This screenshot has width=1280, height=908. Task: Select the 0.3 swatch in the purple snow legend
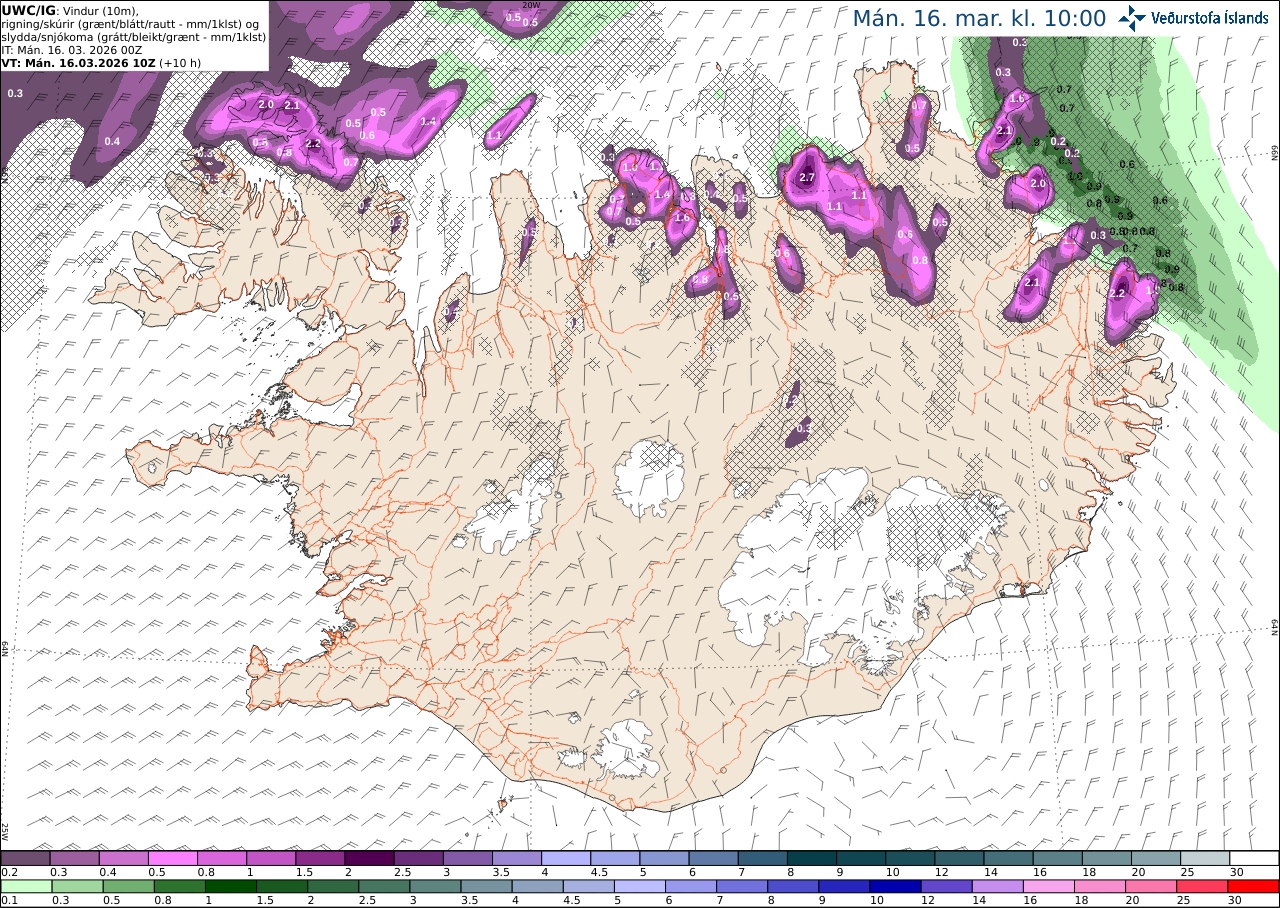pyautogui.click(x=74, y=858)
